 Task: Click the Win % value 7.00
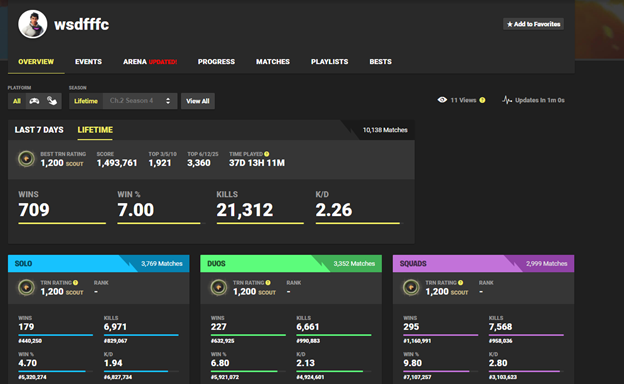[136, 210]
